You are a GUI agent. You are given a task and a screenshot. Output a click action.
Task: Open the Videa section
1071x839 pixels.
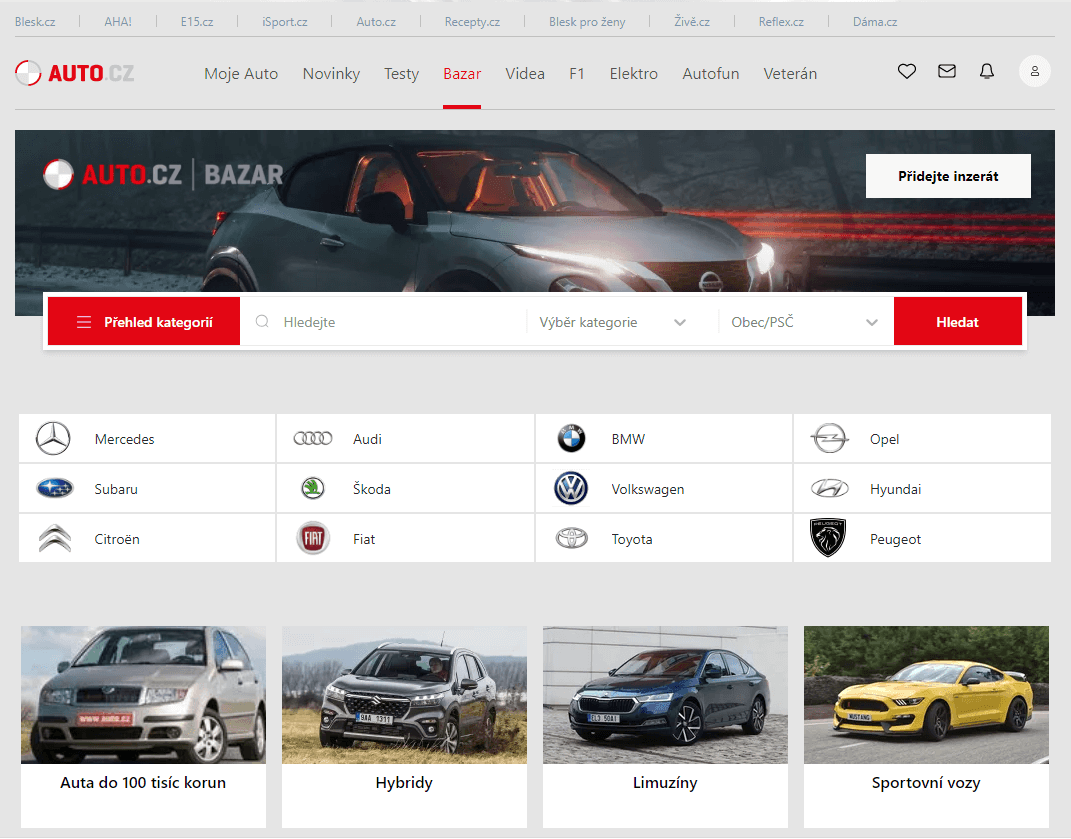coord(525,74)
